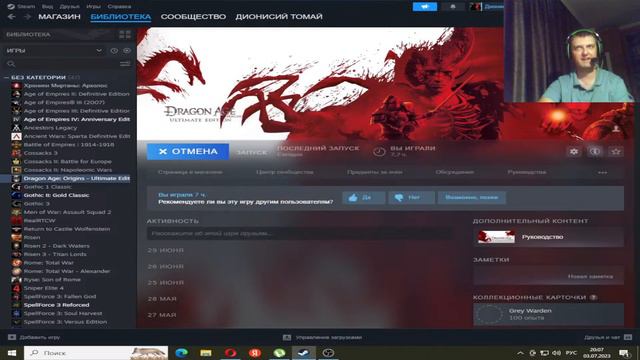Image resolution: width=640 pixels, height=360 pixels.
Task: Switch library to grid collections view
Action: coord(125,35)
